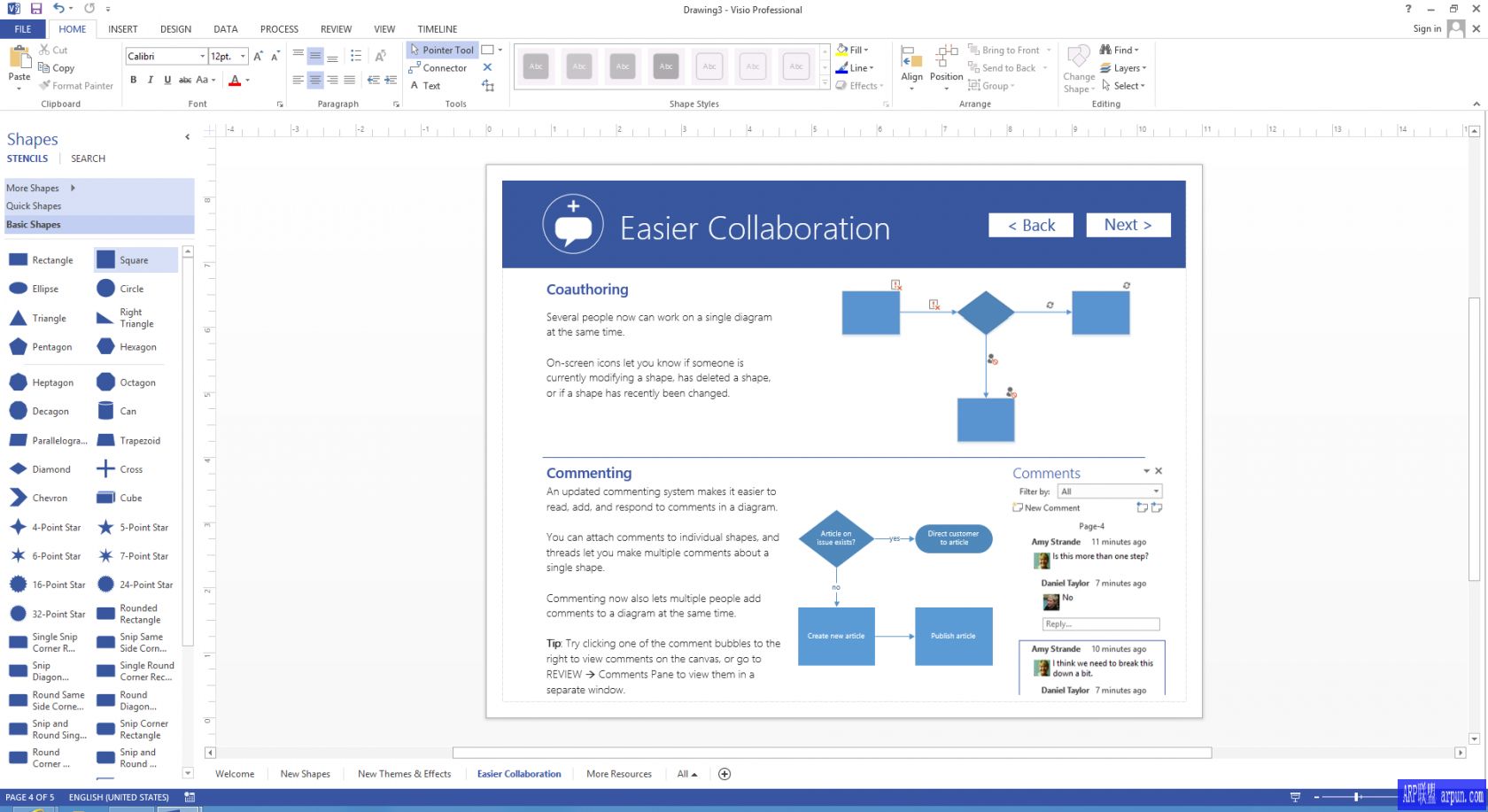Select the Pointer Tool

pyautogui.click(x=441, y=50)
